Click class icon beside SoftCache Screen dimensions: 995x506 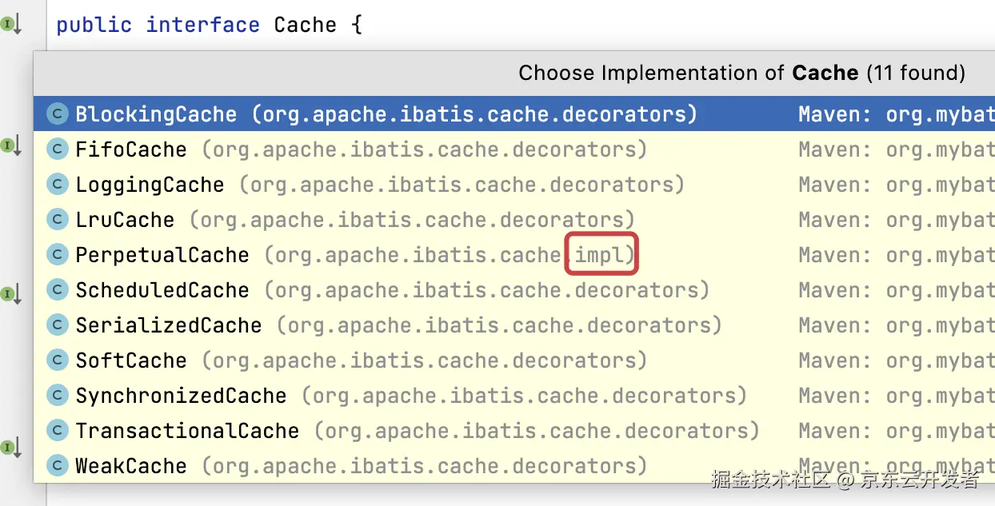57,360
